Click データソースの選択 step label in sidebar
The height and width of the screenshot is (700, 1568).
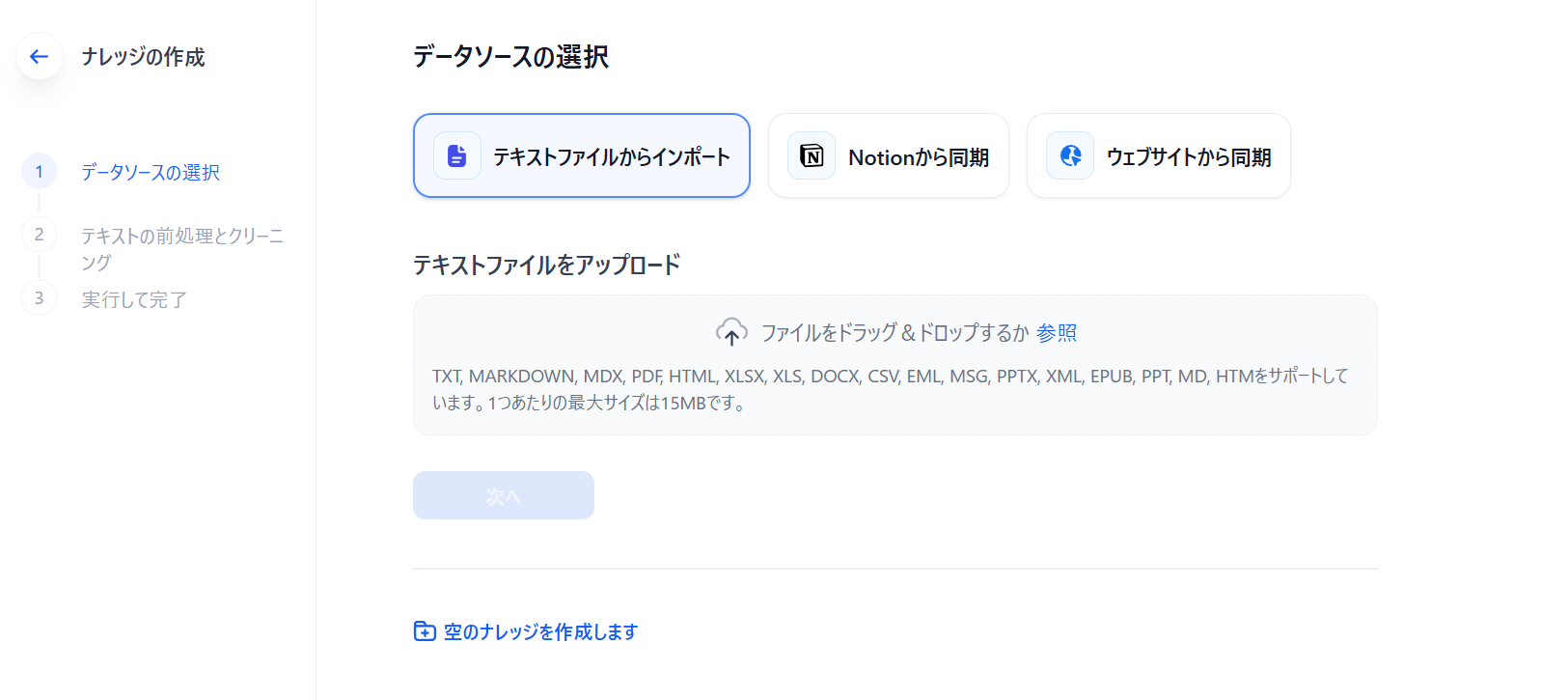pyautogui.click(x=151, y=172)
